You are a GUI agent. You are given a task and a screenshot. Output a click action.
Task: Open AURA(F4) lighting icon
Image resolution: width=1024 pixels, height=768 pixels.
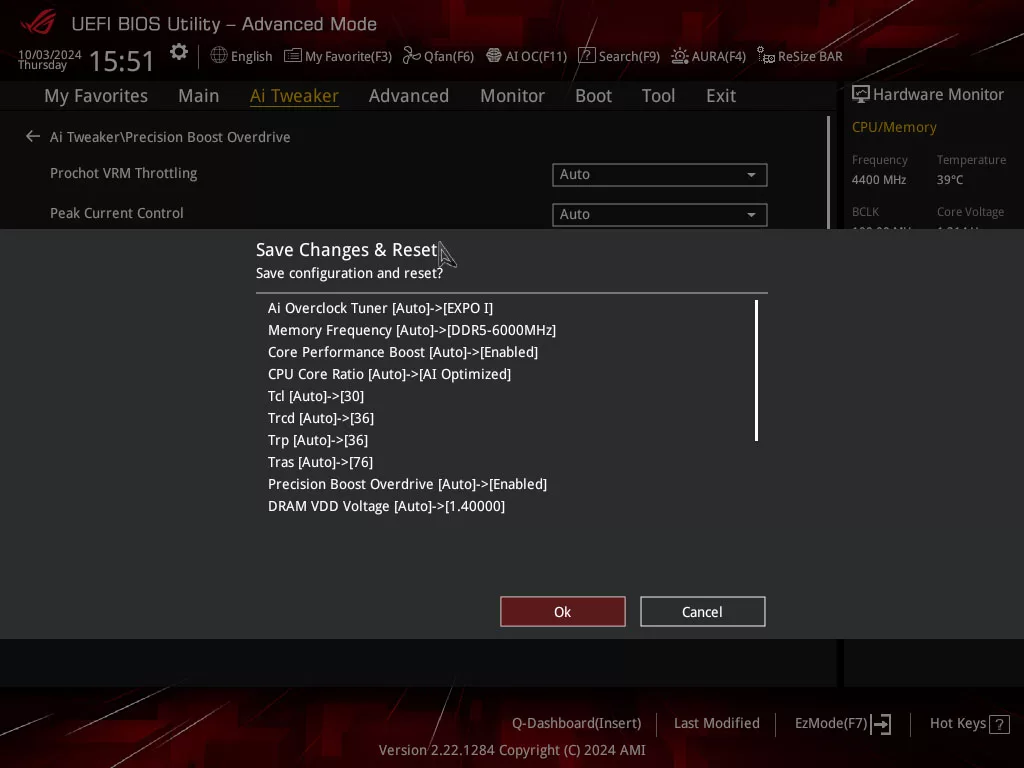pos(680,56)
